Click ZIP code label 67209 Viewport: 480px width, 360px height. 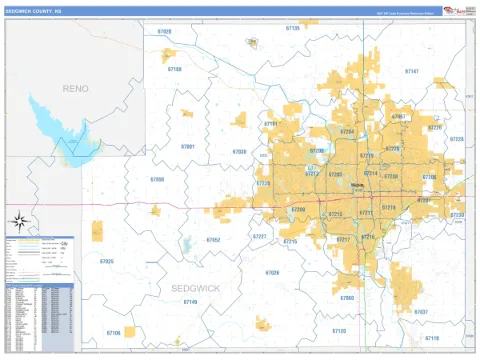[x=298, y=210]
